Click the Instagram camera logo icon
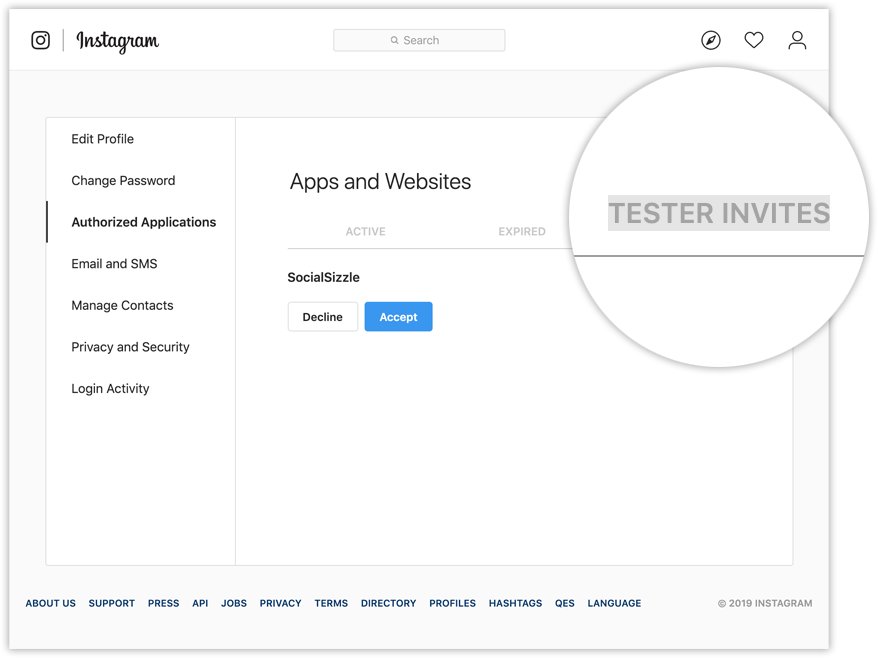This screenshot has height=658, width=878. tap(40, 40)
